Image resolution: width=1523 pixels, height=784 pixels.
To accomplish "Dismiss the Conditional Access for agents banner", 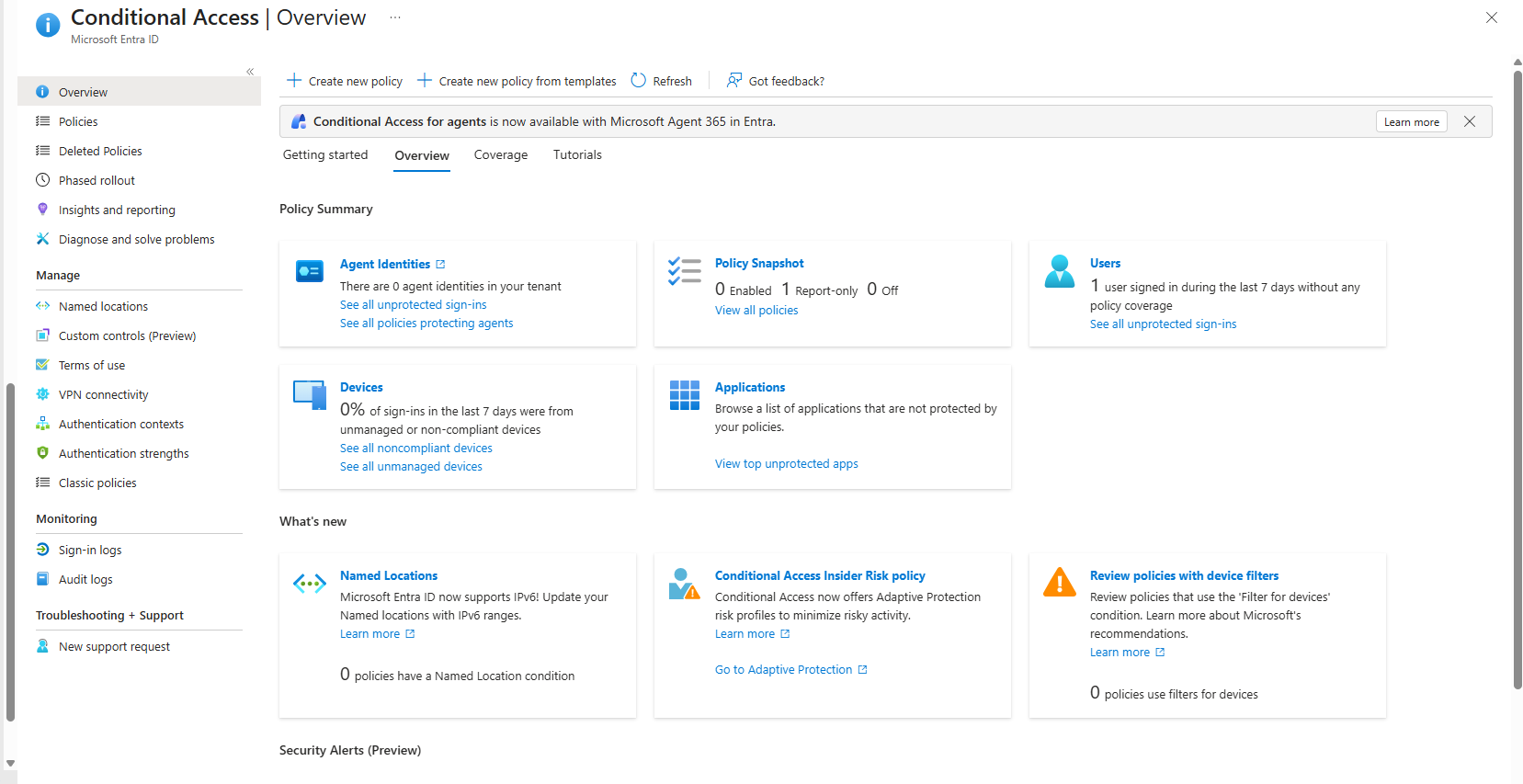I will click(1470, 121).
